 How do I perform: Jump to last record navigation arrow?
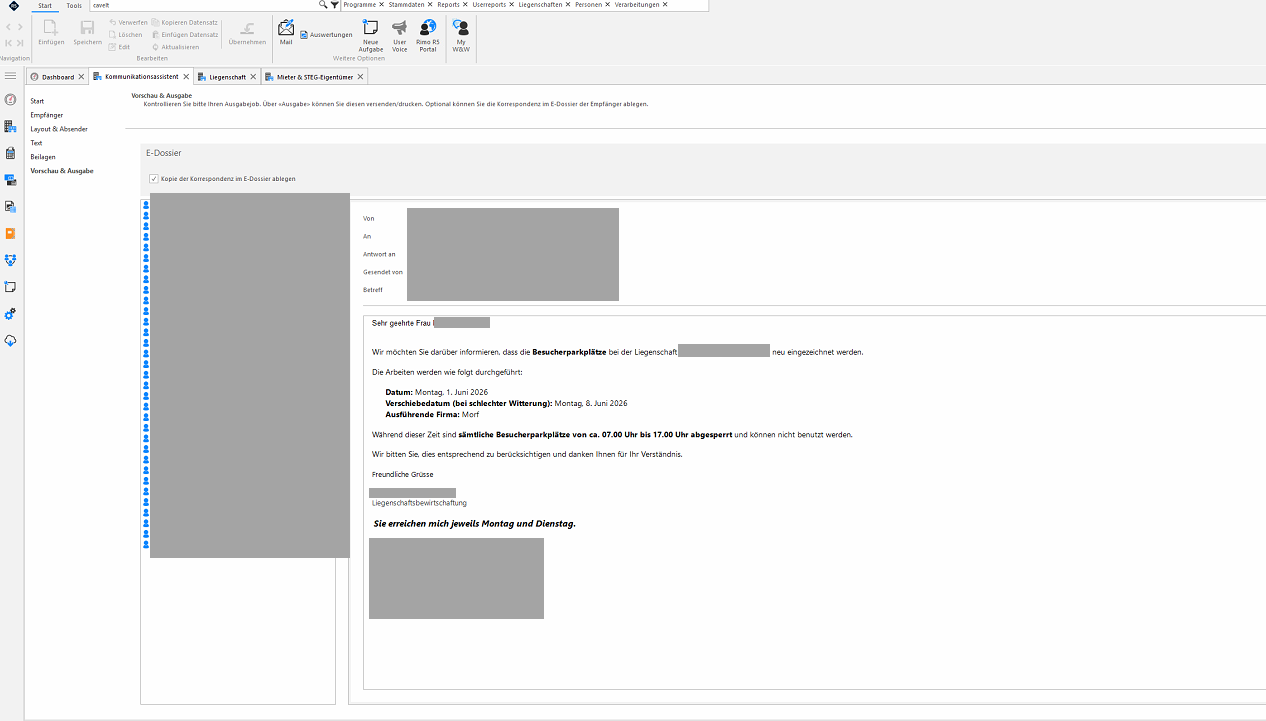[20, 43]
